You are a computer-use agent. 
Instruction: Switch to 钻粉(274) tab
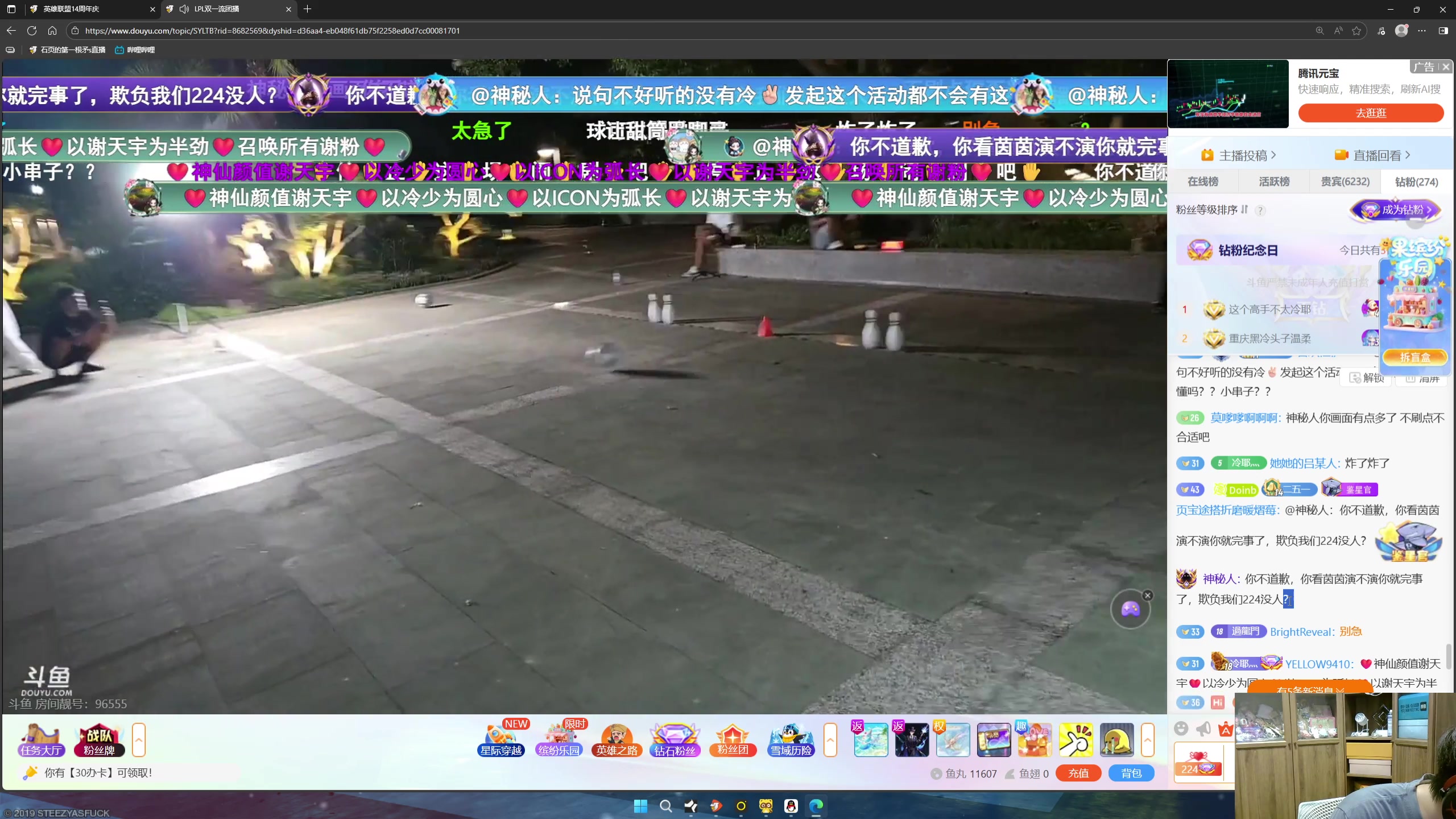1416,181
